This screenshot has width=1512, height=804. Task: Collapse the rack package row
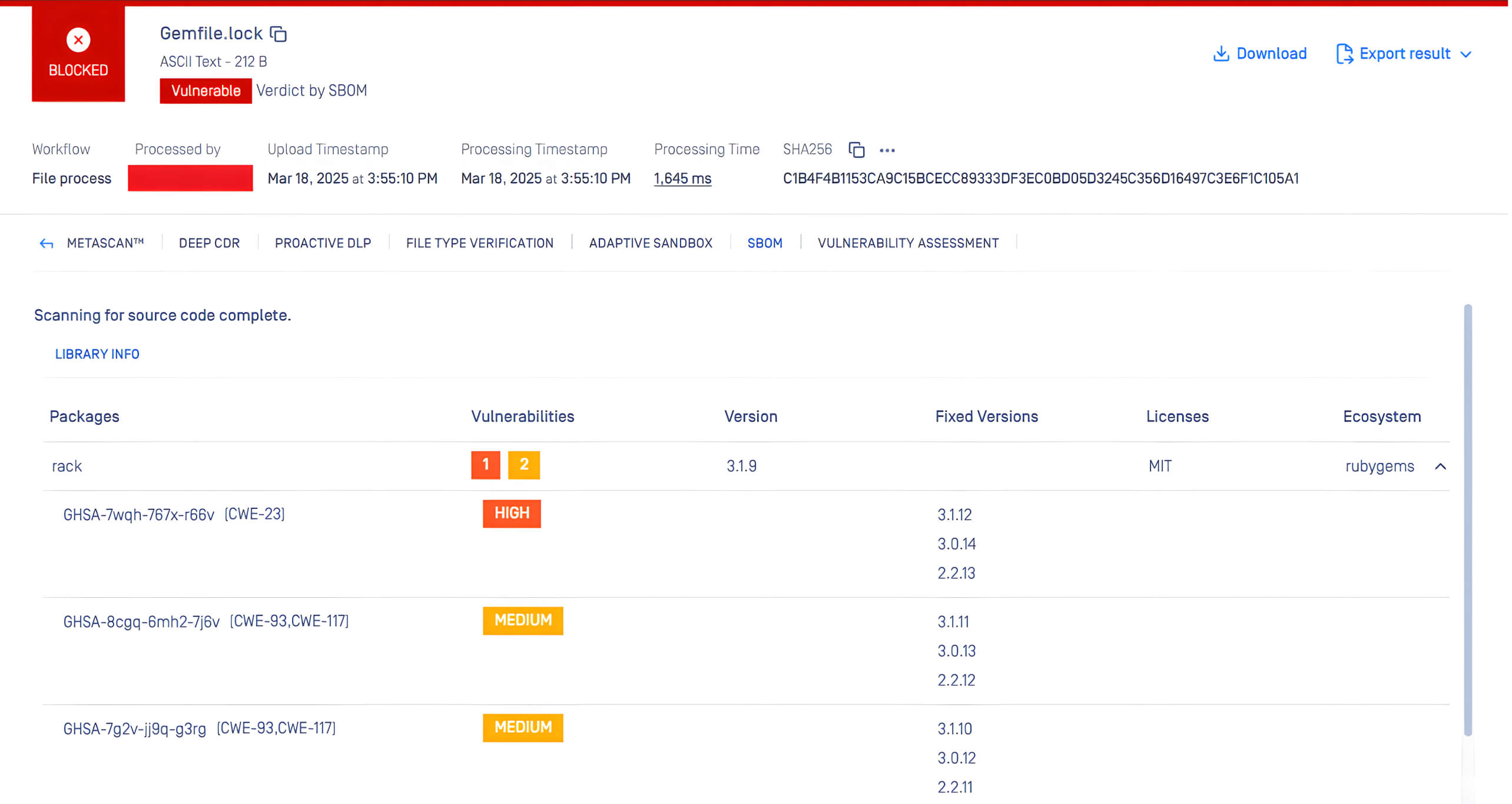click(x=1441, y=466)
